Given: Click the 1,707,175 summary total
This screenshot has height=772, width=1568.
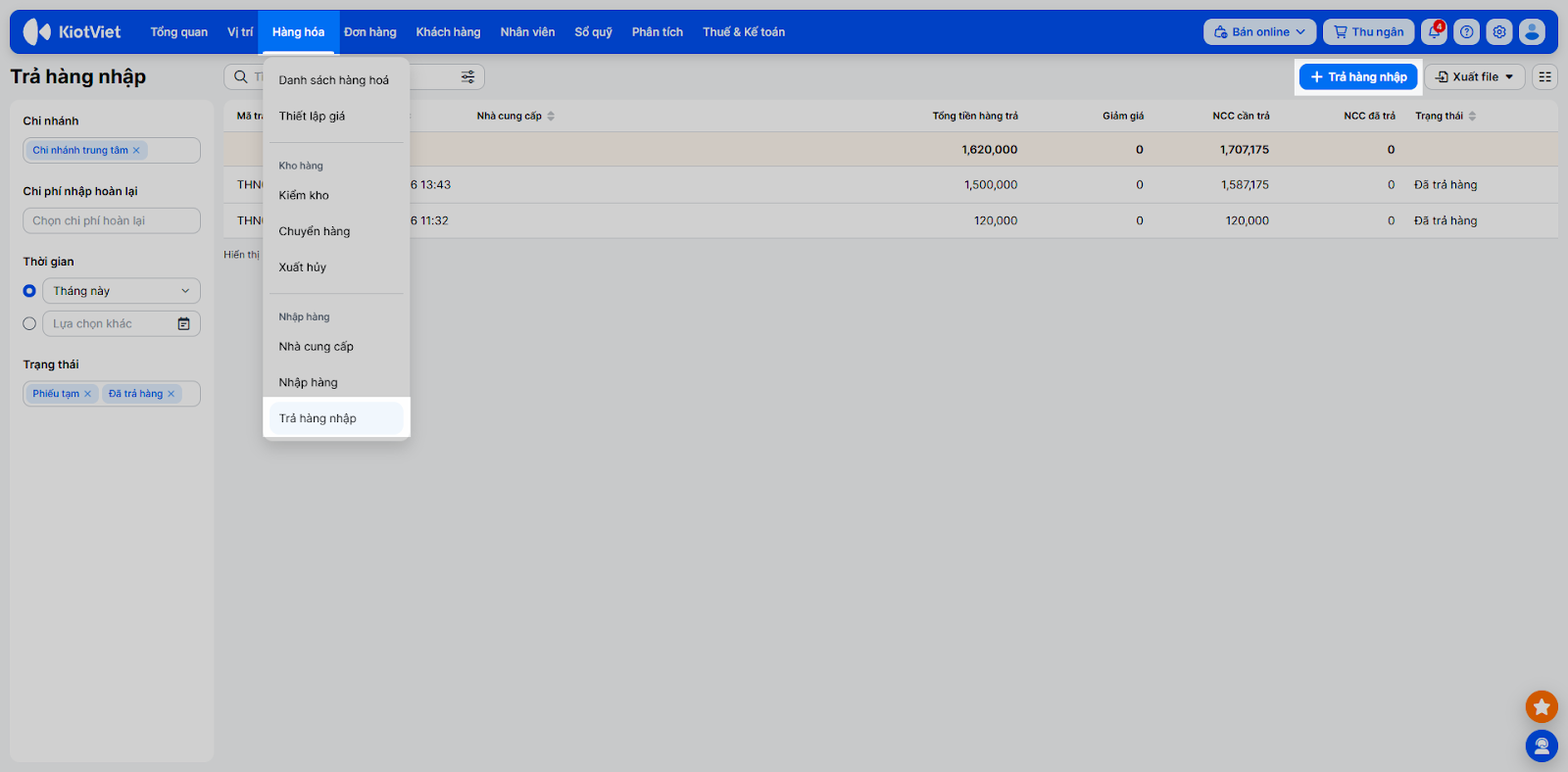Looking at the screenshot, I should point(1245,150).
